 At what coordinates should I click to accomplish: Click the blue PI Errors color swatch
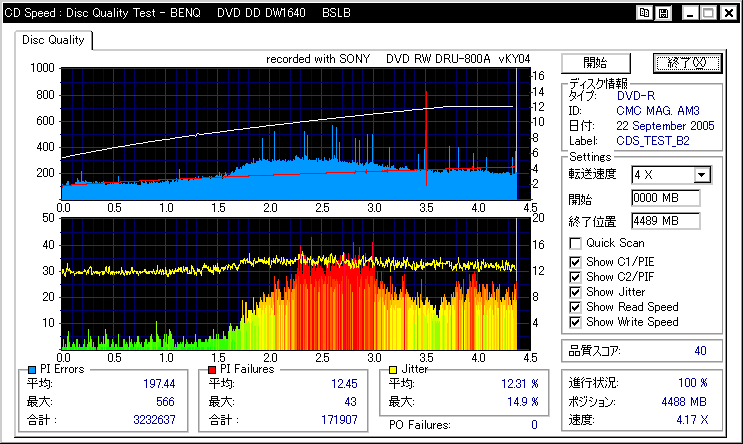click(x=32, y=370)
